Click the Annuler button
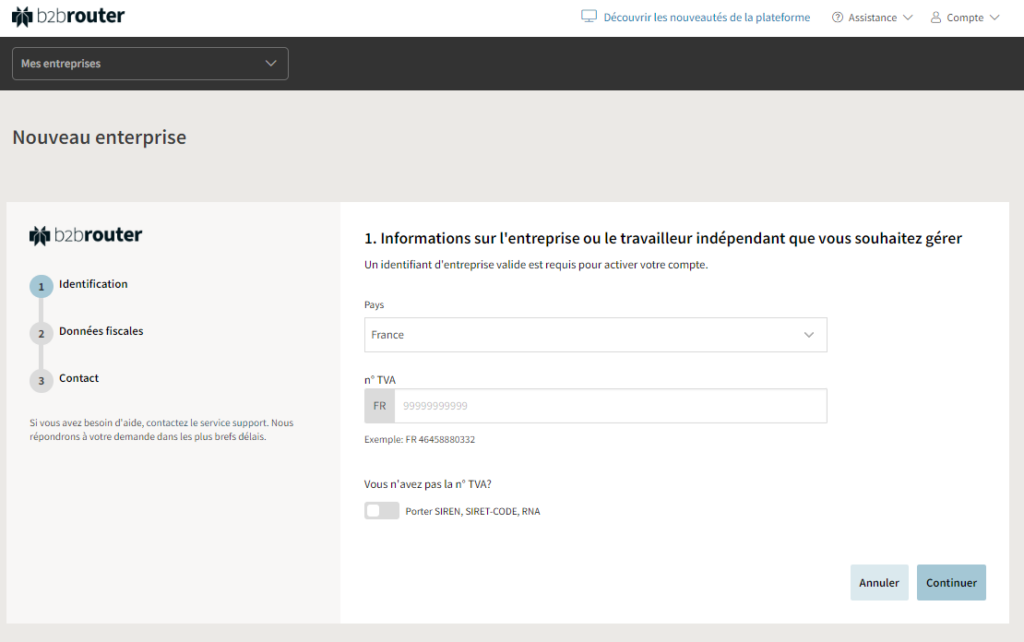 click(879, 583)
